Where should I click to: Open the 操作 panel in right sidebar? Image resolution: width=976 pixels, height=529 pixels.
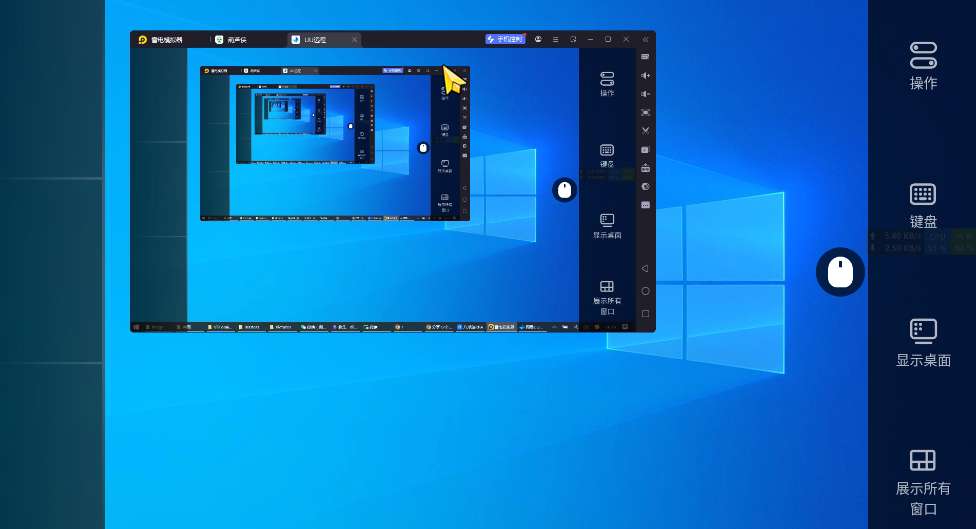[x=923, y=65]
